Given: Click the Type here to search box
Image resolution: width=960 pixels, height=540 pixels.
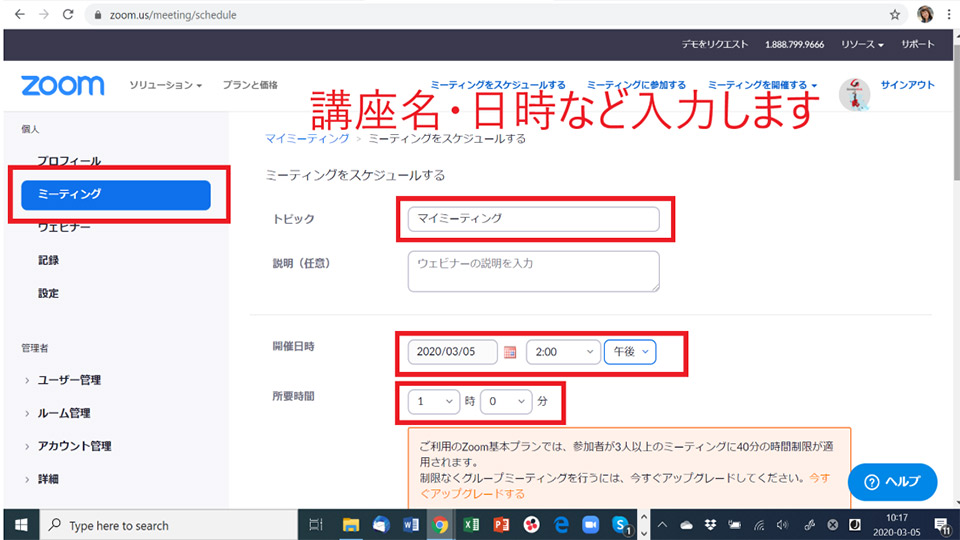Looking at the screenshot, I should coord(168,525).
